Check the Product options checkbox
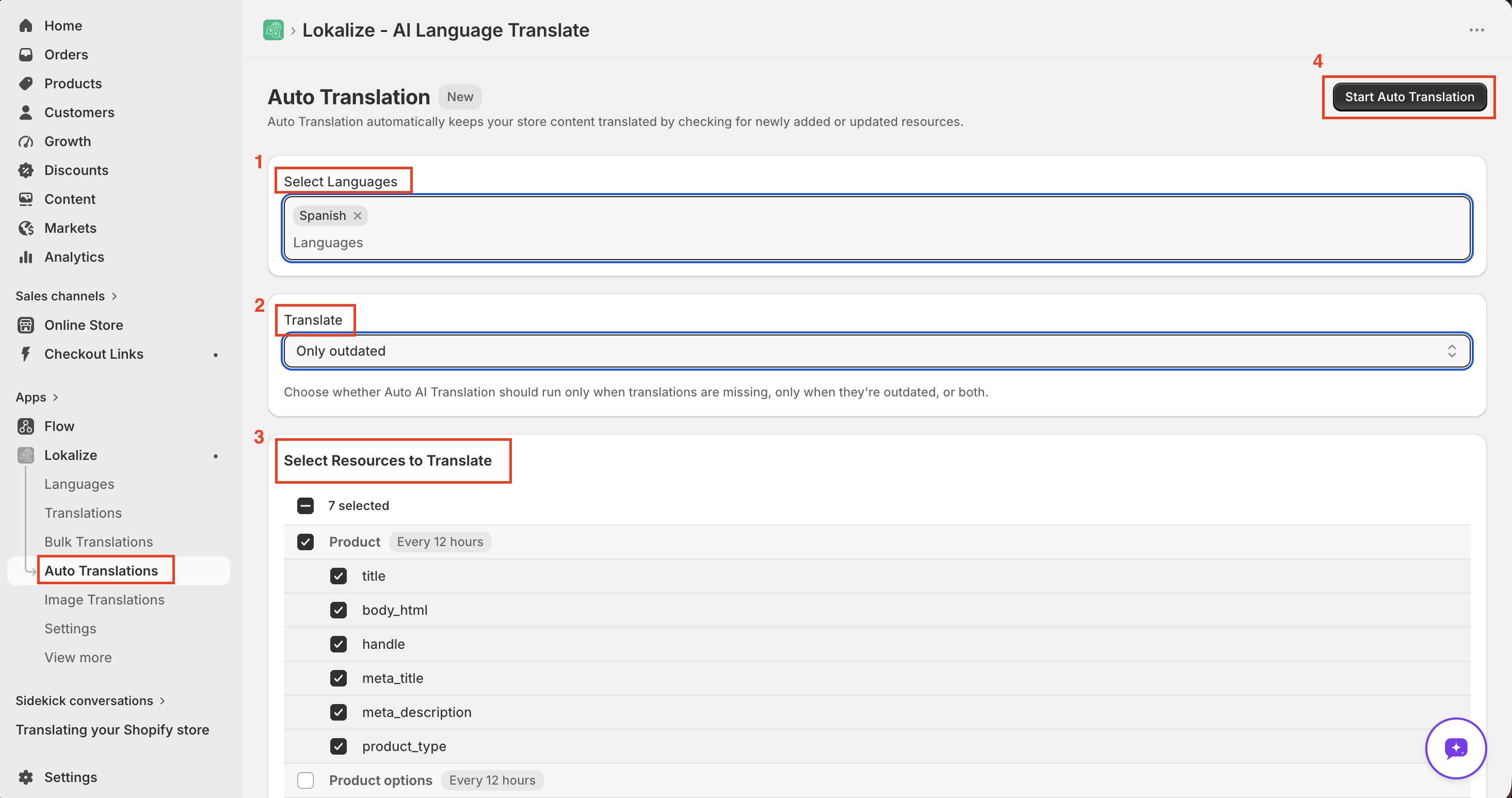 tap(305, 780)
